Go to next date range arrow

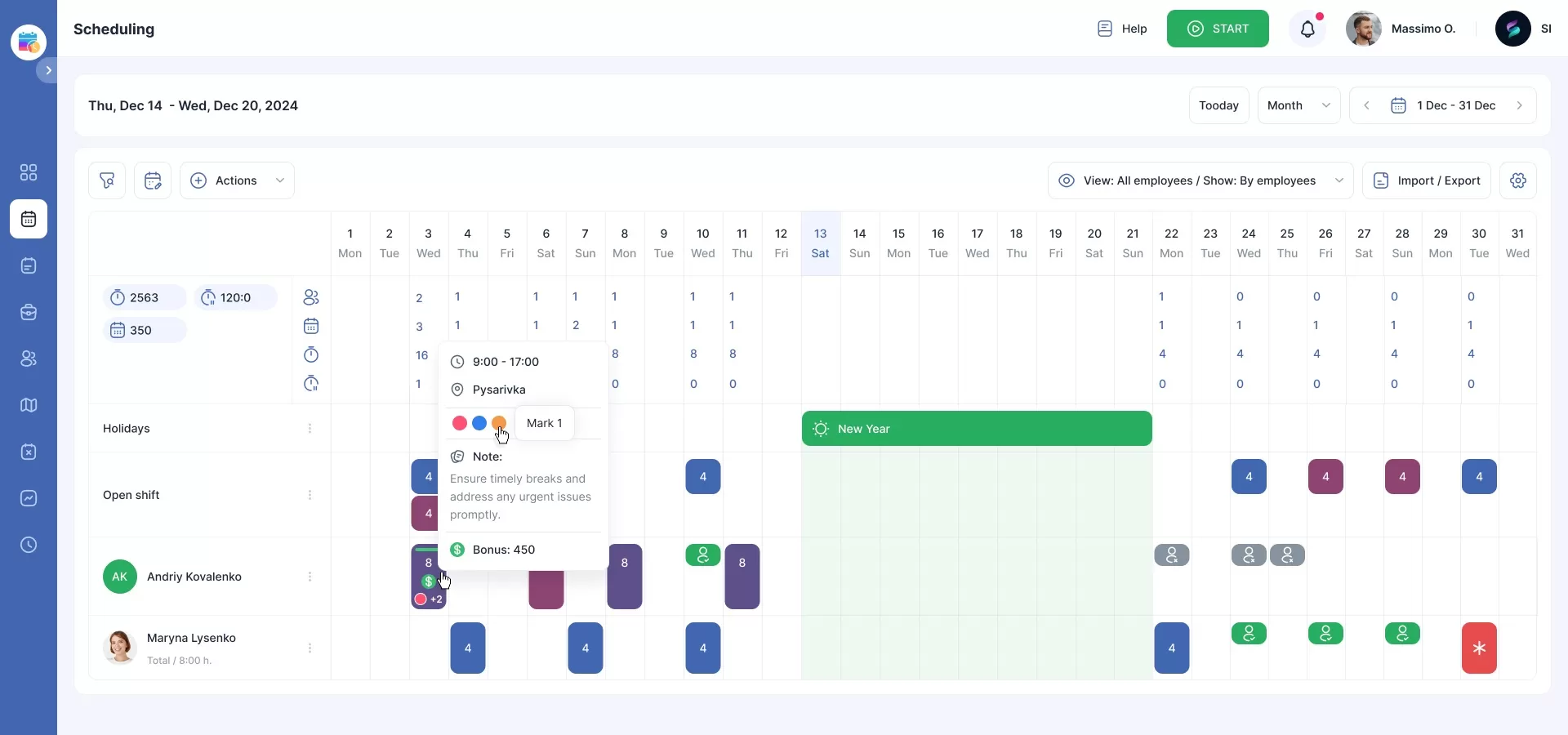1519,105
